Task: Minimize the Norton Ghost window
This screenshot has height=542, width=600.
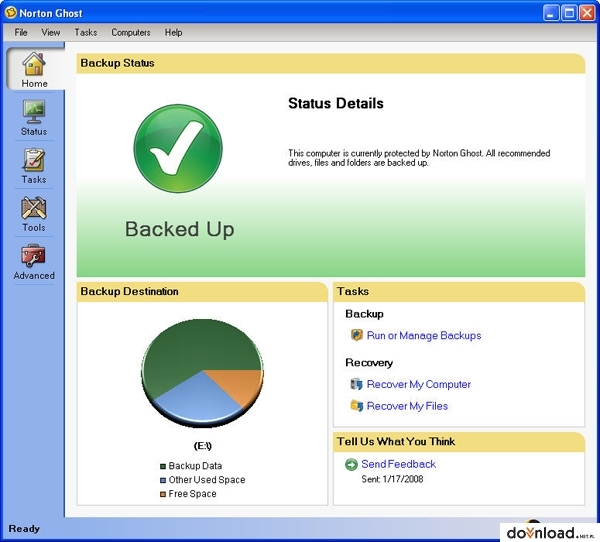Action: 551,13
